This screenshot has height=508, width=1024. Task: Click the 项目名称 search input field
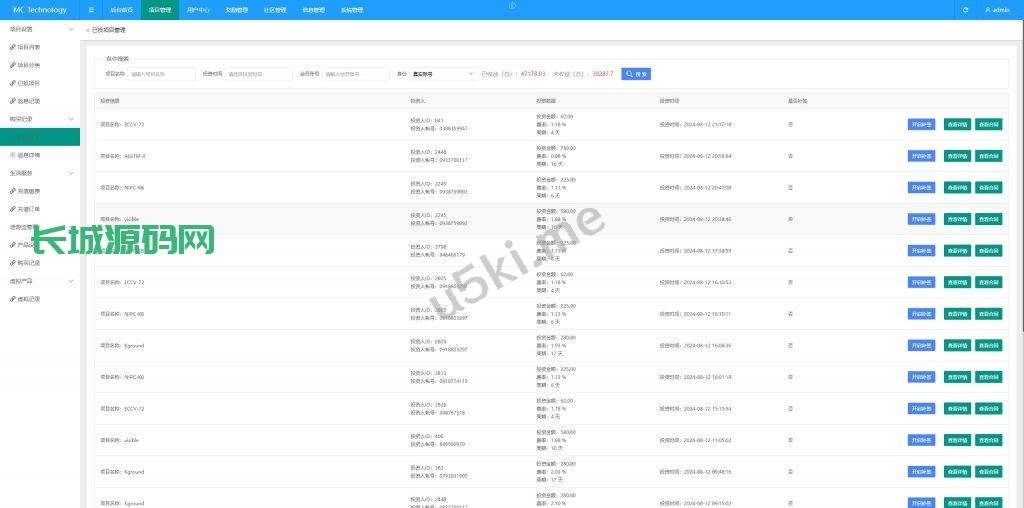point(162,74)
